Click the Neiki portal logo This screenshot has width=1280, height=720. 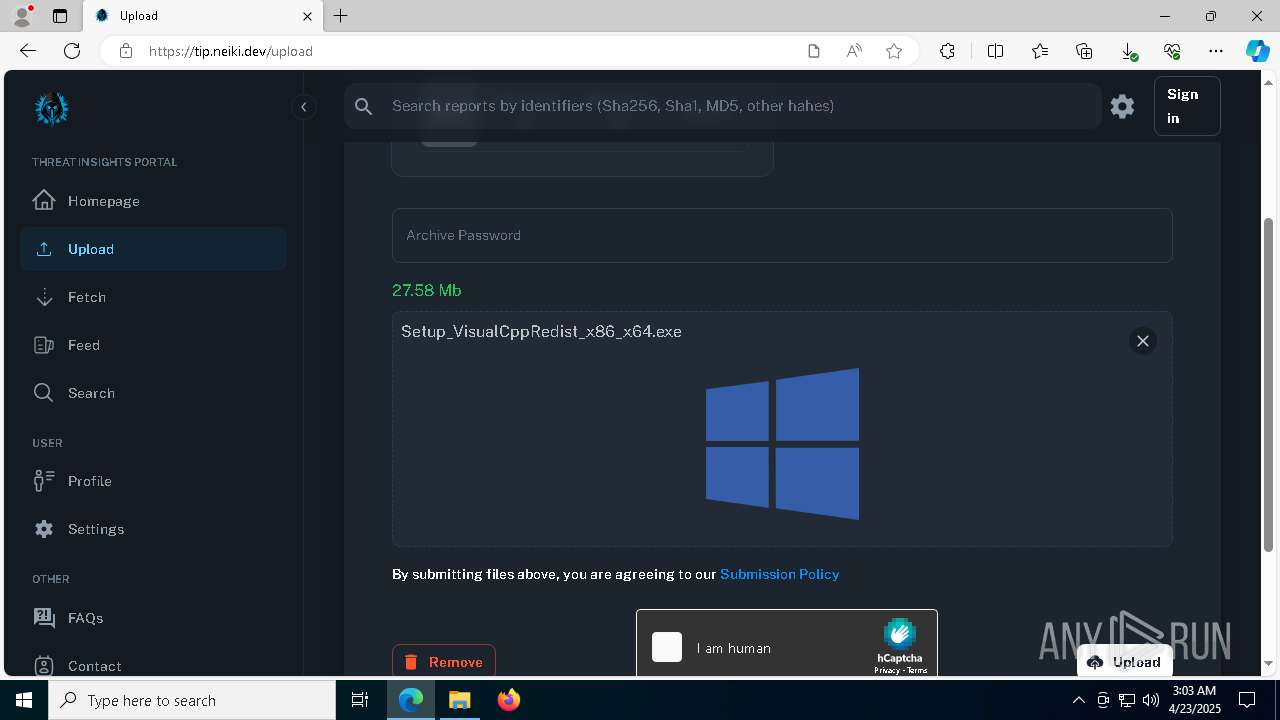click(x=51, y=108)
